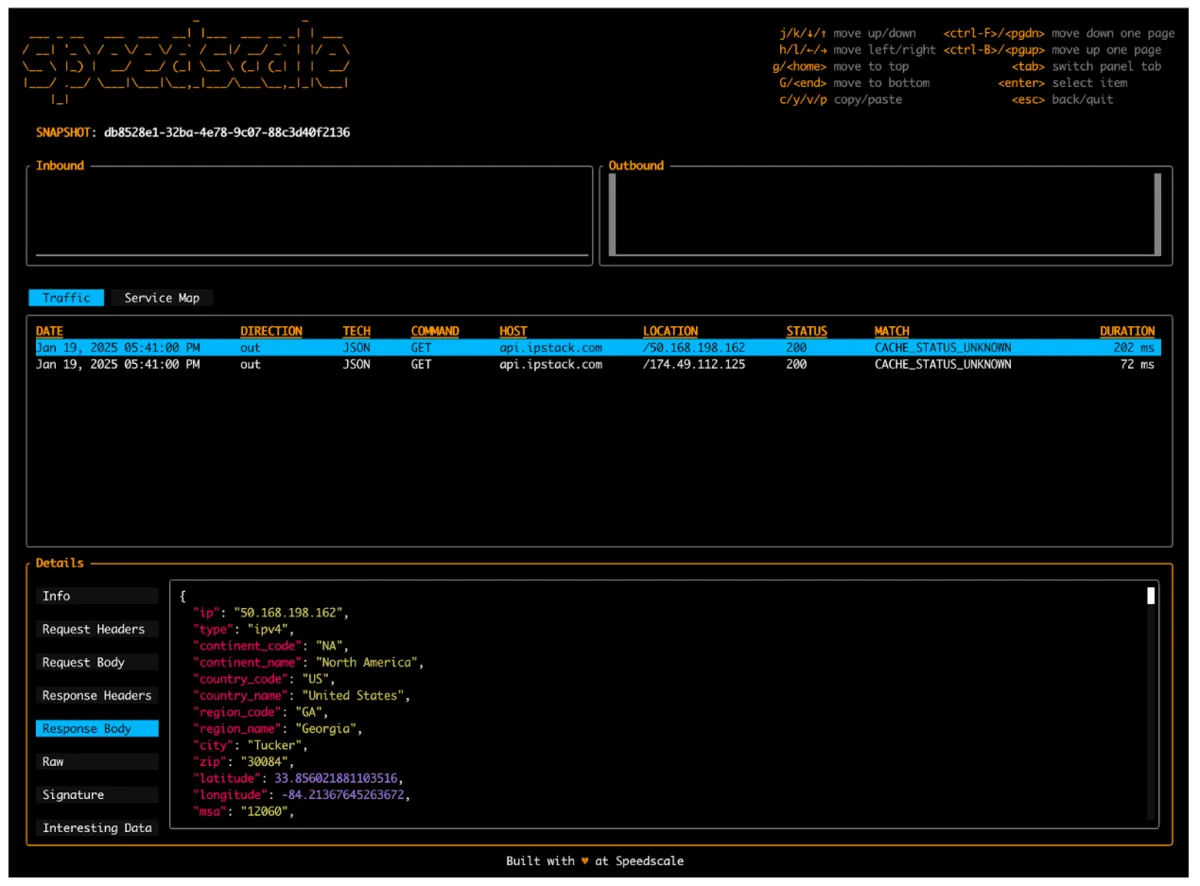This screenshot has height=886, width=1200.
Task: Open the Interesting Data panel
Action: coord(96,827)
